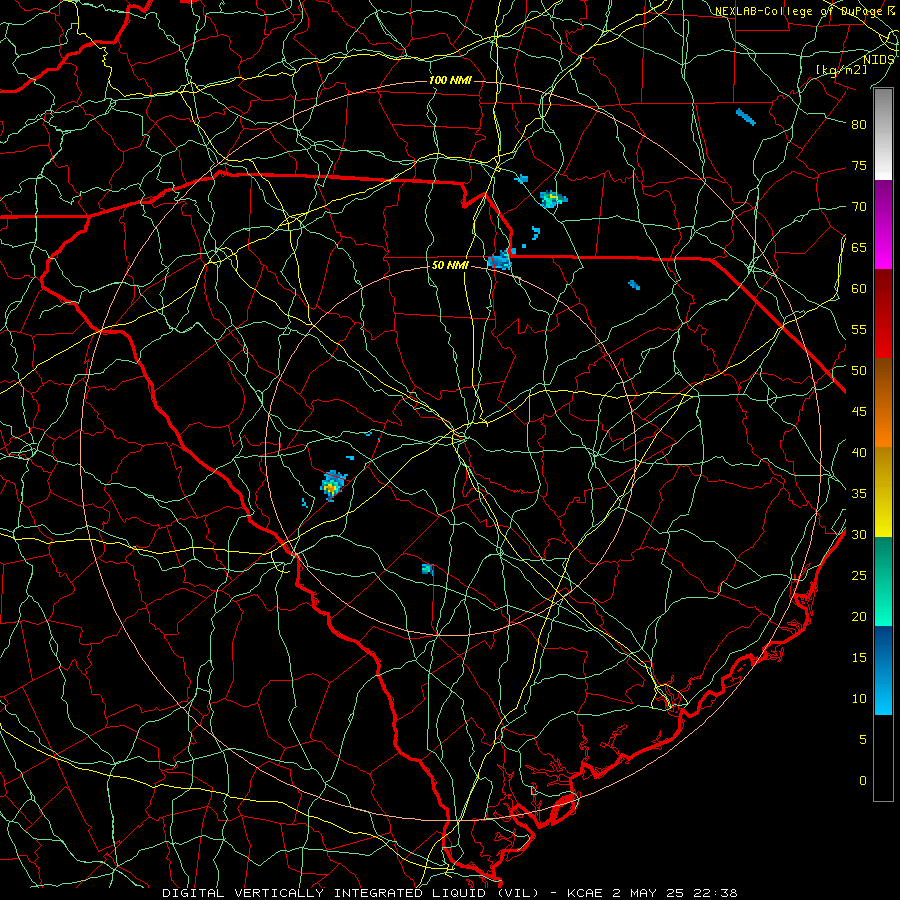Image resolution: width=900 pixels, height=900 pixels.
Task: Click the 5 value on the color scale
Action: click(x=863, y=740)
